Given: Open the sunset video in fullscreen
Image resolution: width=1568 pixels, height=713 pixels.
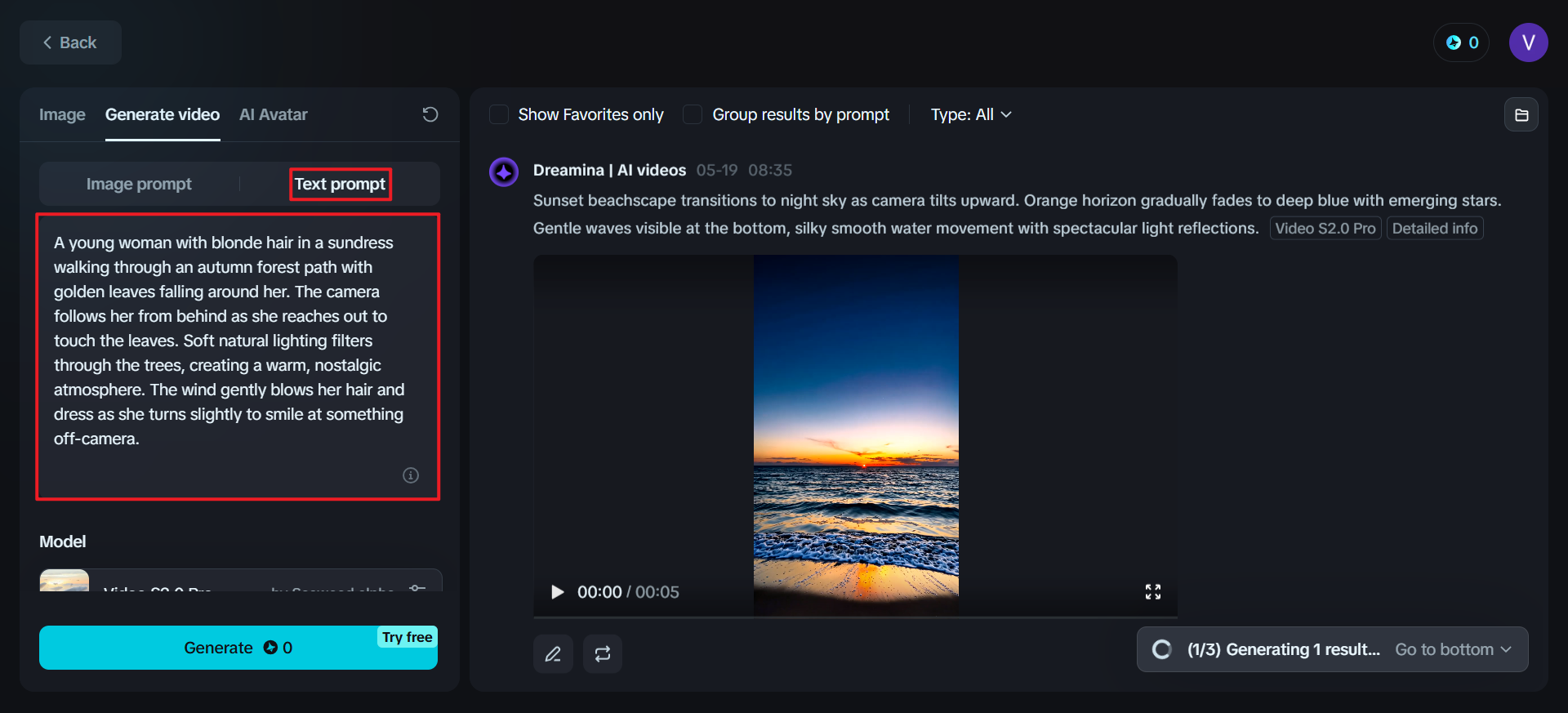Looking at the screenshot, I should click(x=1153, y=592).
